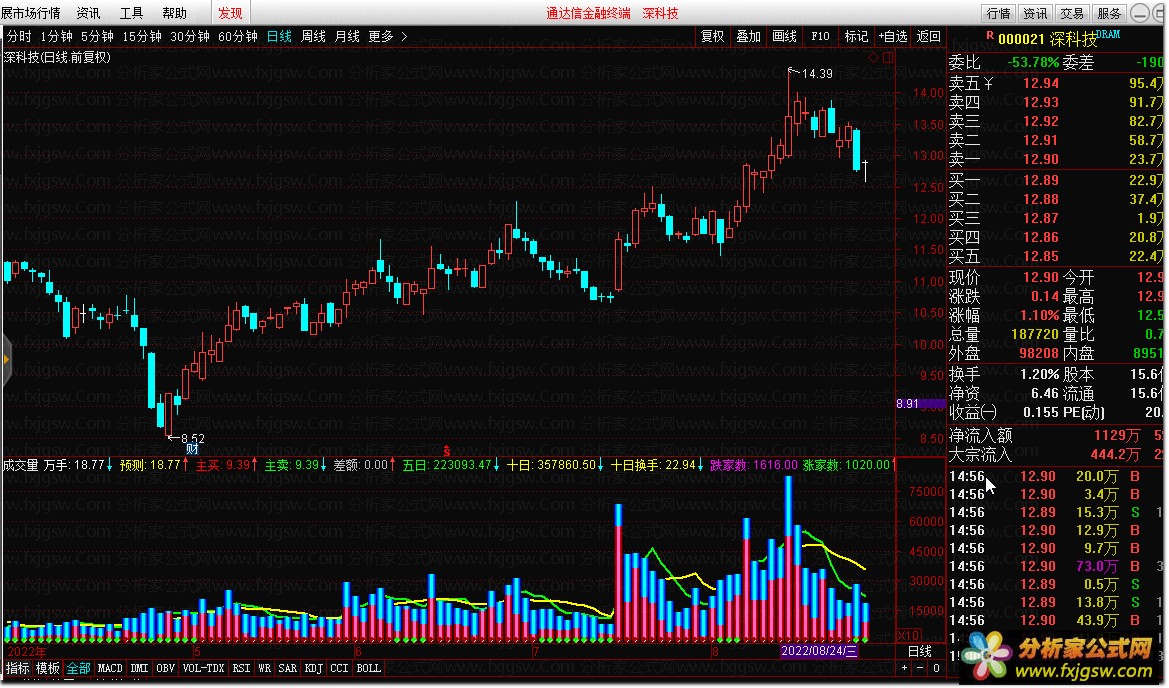Click the 8.91 purple price marker

[x=920, y=403]
